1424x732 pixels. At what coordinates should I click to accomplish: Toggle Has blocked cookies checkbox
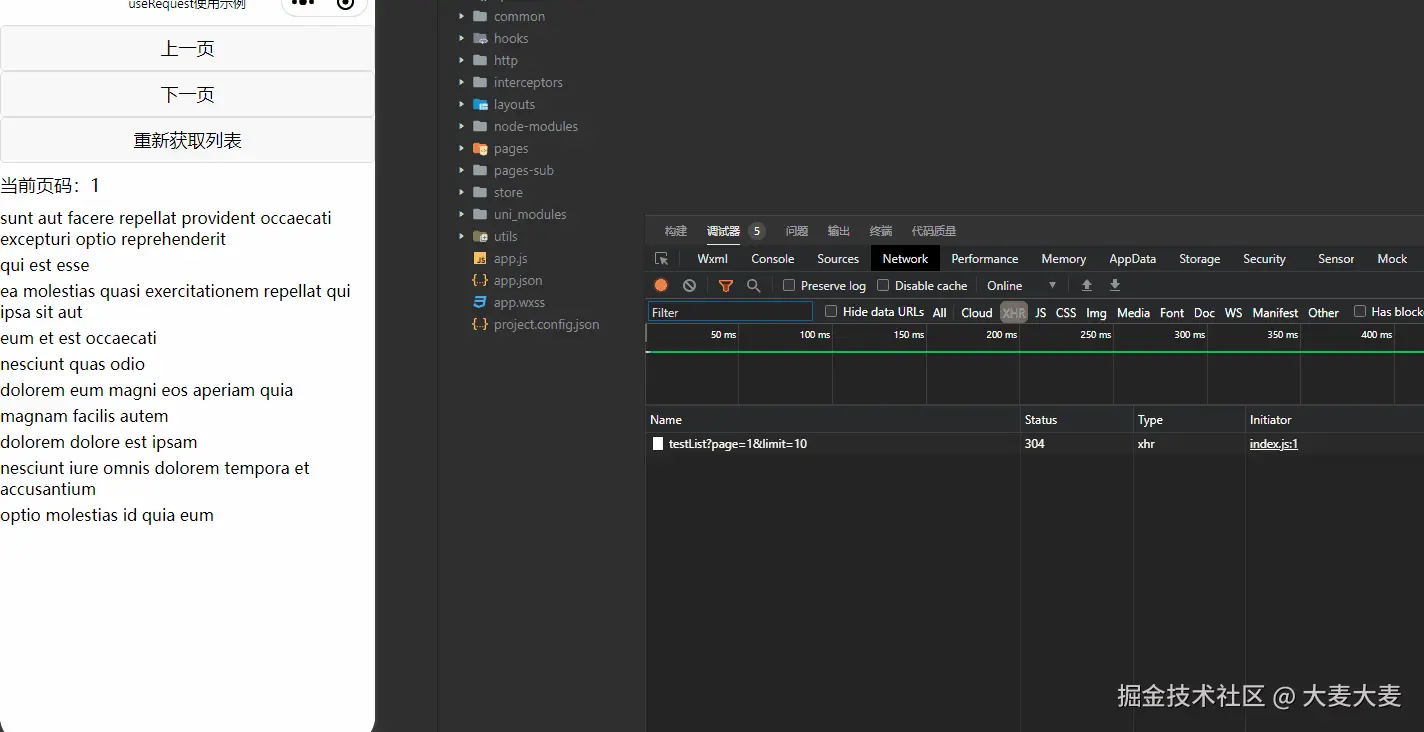click(1360, 311)
